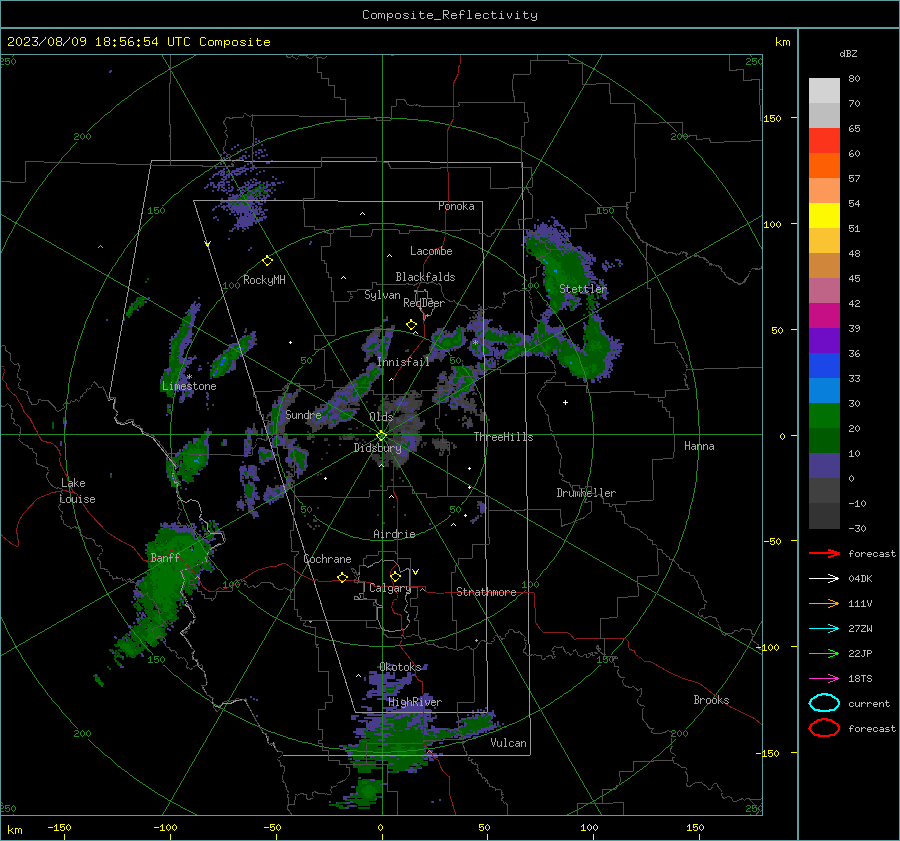Click the 20 dBZ green color swatch
This screenshot has height=841, width=900.
pos(824,440)
